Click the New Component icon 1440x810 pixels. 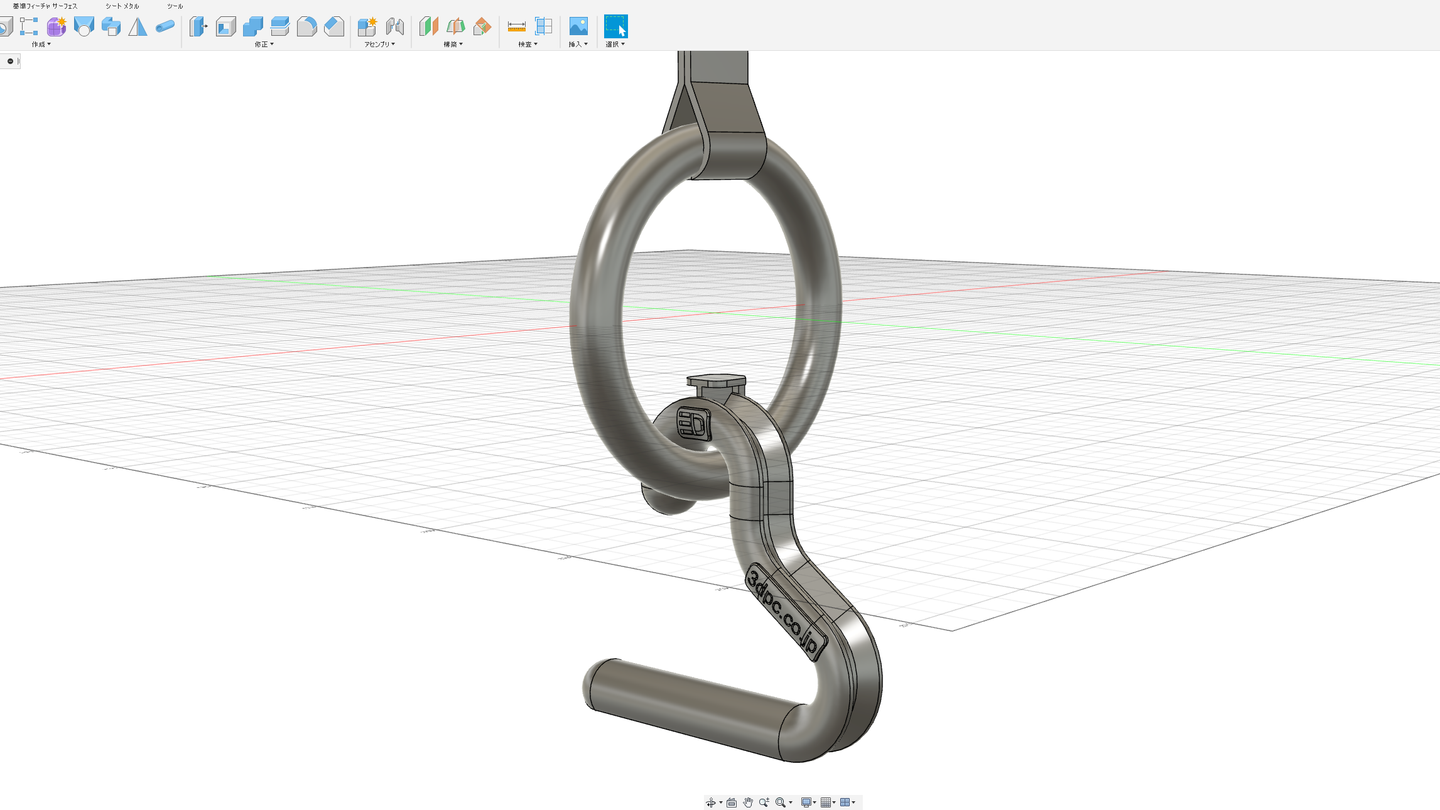click(367, 26)
